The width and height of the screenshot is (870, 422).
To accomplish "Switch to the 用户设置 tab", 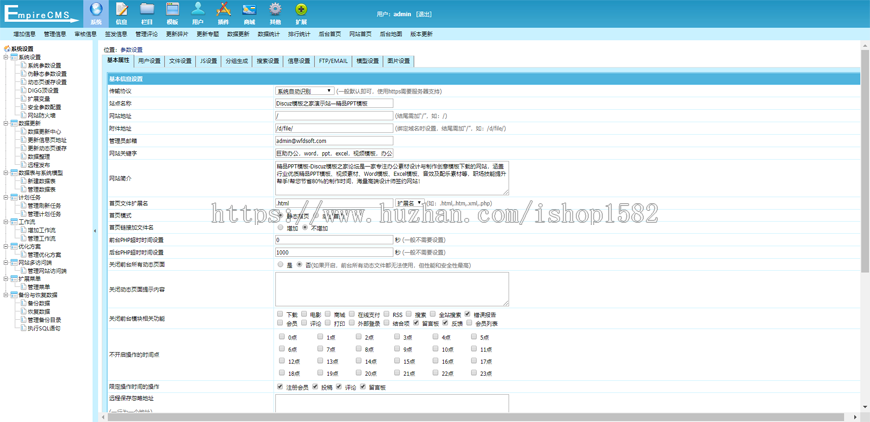I will pos(149,61).
